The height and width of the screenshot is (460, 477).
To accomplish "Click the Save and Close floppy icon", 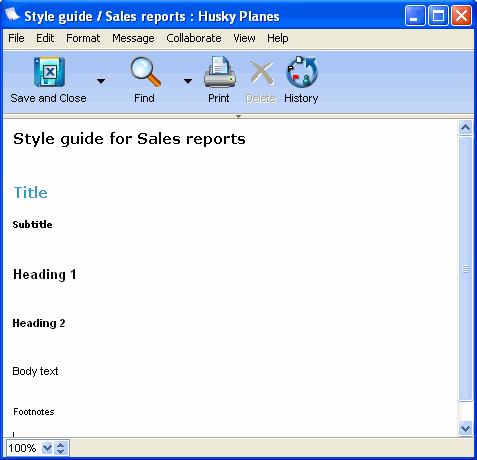I will (x=49, y=72).
